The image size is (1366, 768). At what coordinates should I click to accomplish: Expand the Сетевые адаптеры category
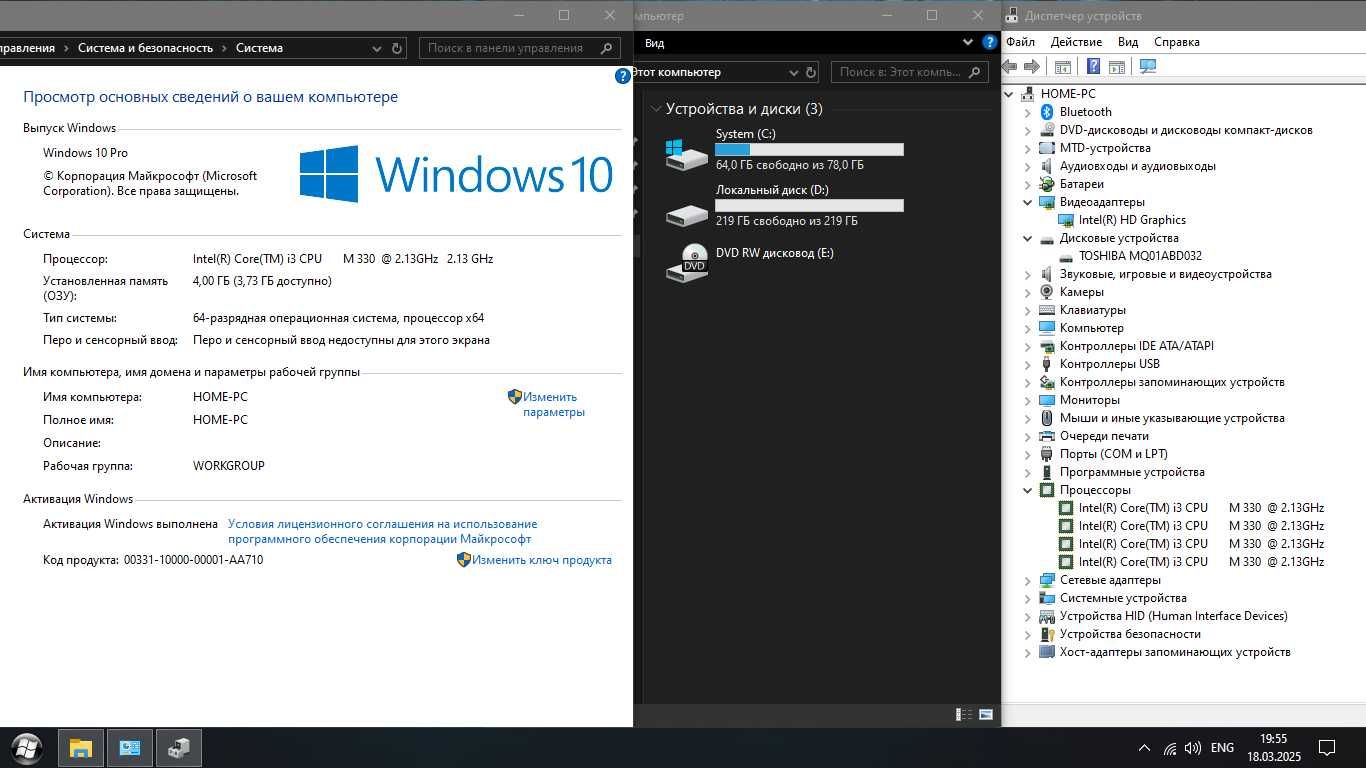point(1027,580)
